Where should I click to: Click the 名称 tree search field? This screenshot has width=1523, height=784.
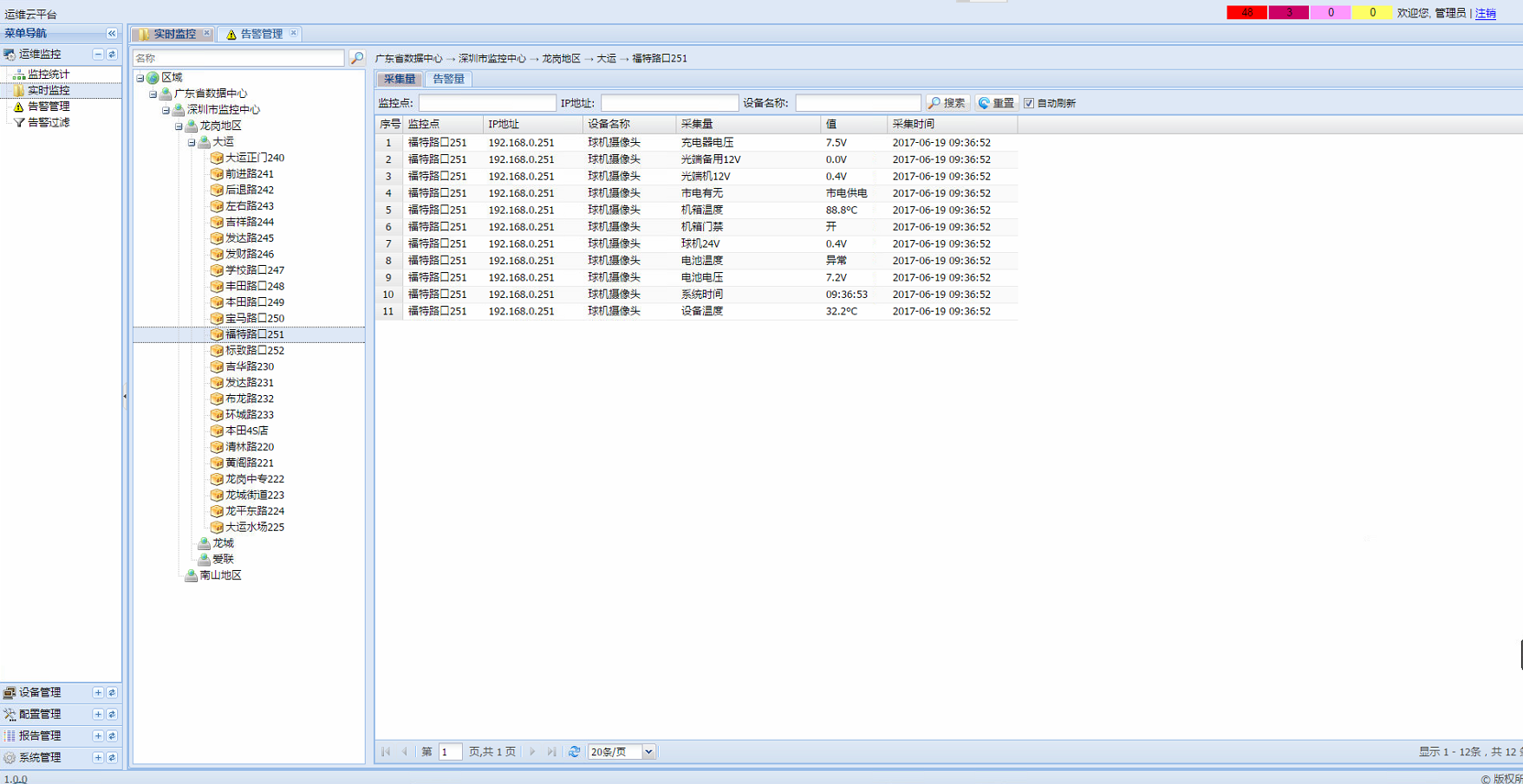[x=238, y=58]
